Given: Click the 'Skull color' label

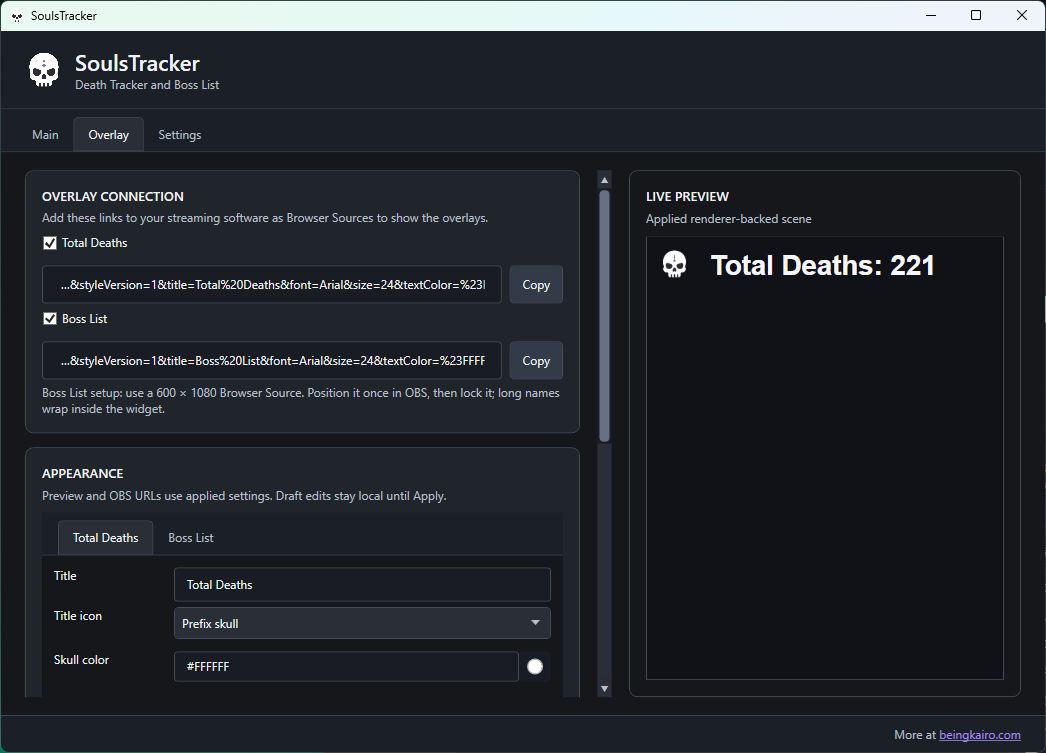Looking at the screenshot, I should tap(81, 660).
